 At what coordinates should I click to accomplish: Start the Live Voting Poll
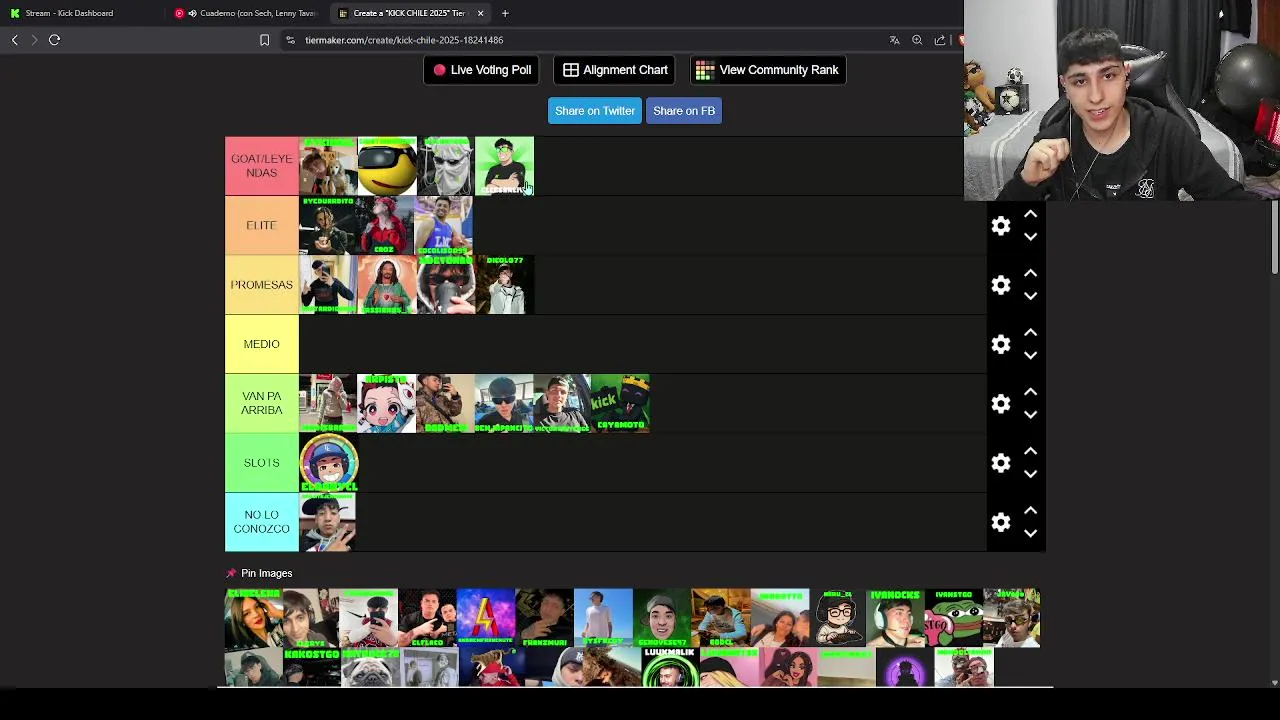click(x=482, y=70)
